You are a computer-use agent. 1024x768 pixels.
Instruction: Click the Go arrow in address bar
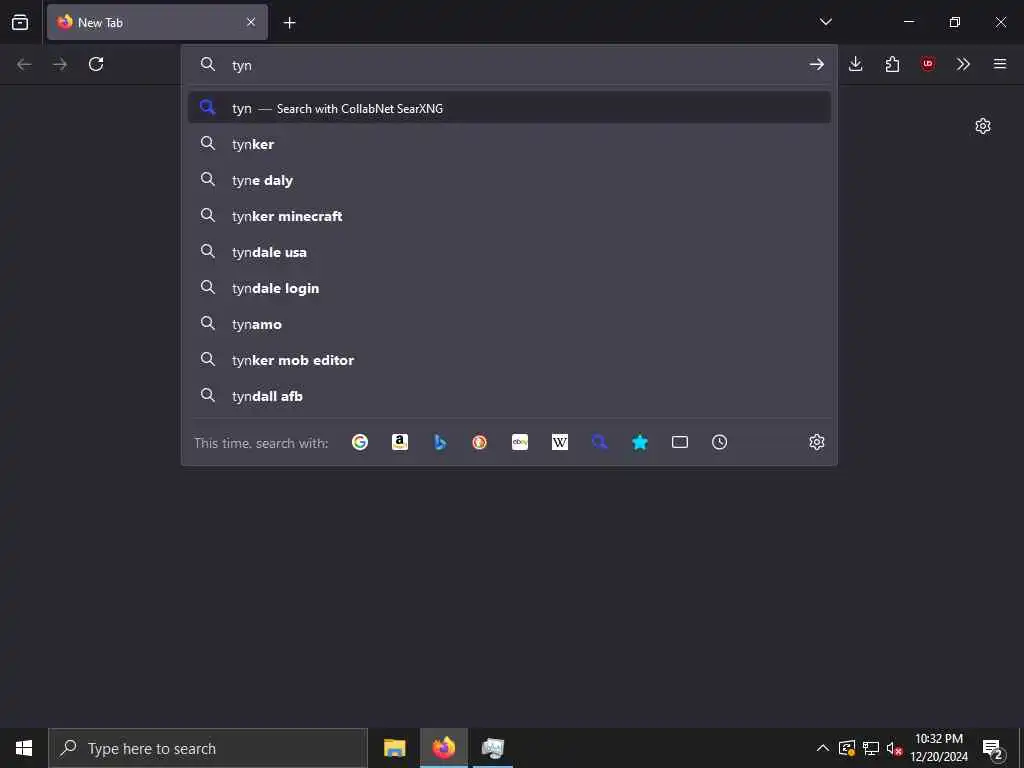pyautogui.click(x=816, y=64)
